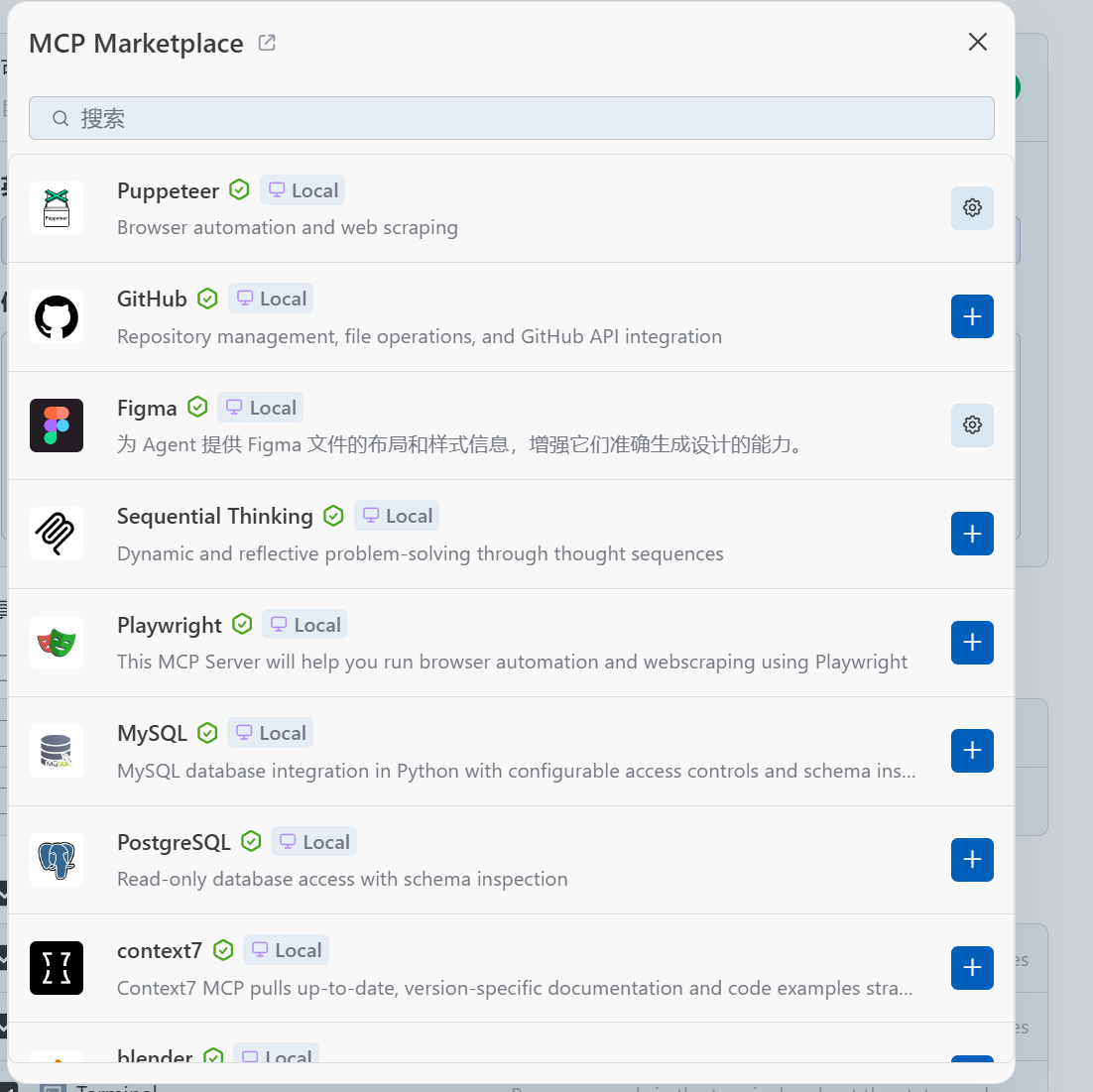Focus the 搜索 search field
The image size is (1093, 1092).
pos(512,118)
